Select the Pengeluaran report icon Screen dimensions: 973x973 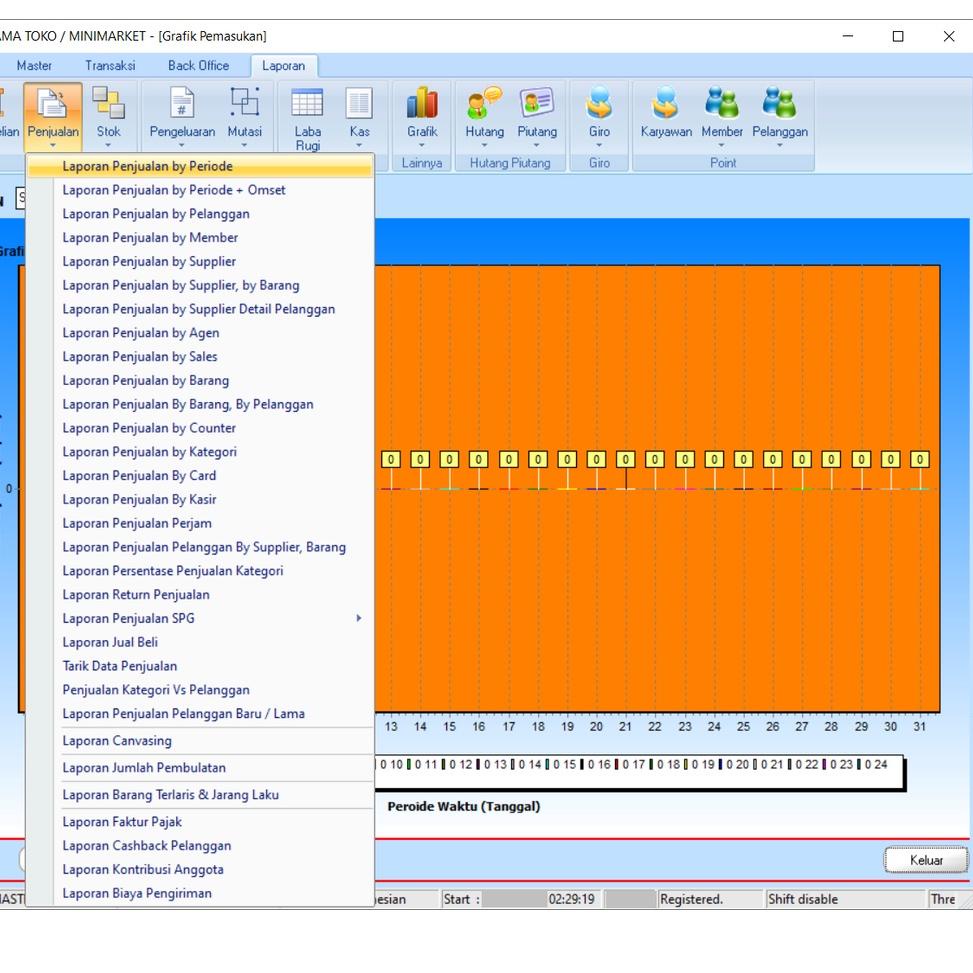coord(180,110)
